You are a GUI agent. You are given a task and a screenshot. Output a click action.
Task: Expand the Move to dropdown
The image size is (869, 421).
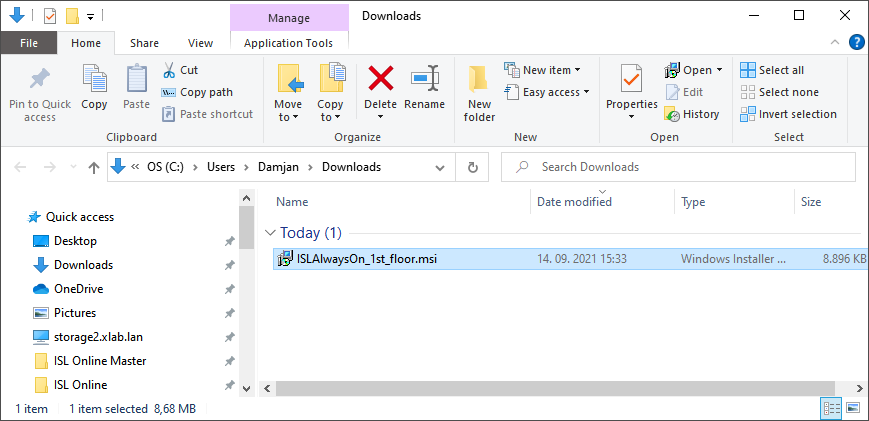[288, 117]
